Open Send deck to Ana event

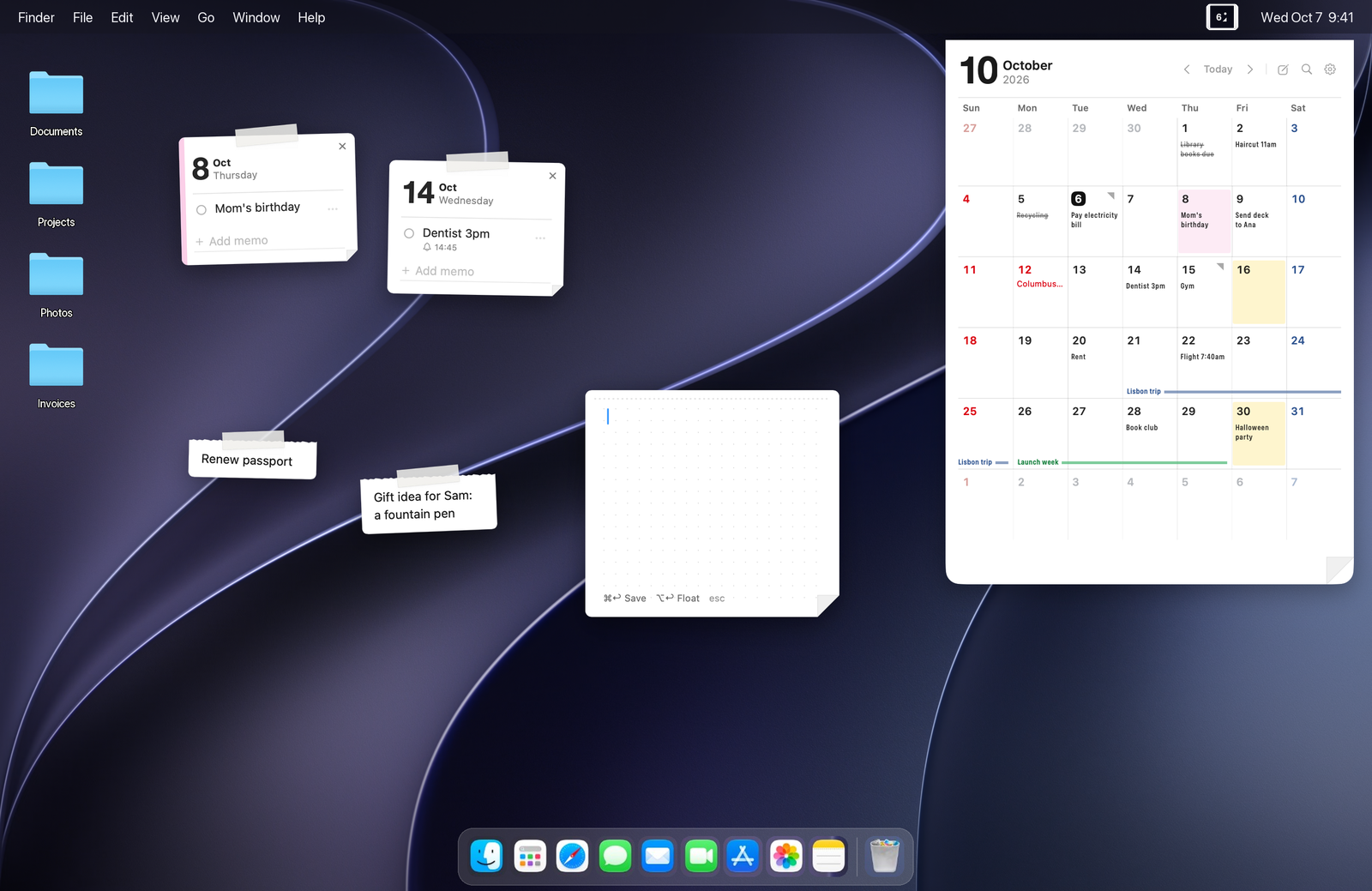pyautogui.click(x=1252, y=220)
